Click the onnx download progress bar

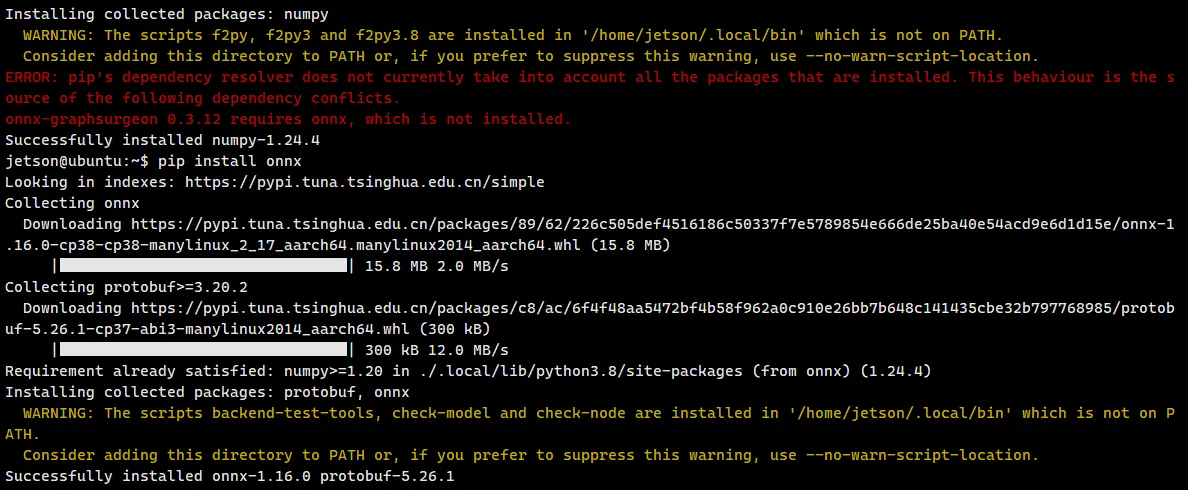[x=202, y=266]
